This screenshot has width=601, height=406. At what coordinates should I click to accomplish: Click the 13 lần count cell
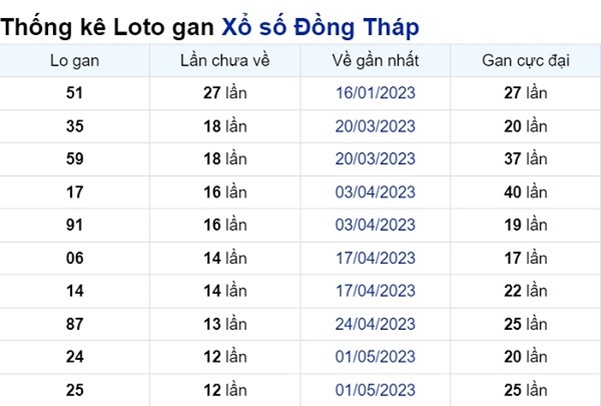pos(225,324)
